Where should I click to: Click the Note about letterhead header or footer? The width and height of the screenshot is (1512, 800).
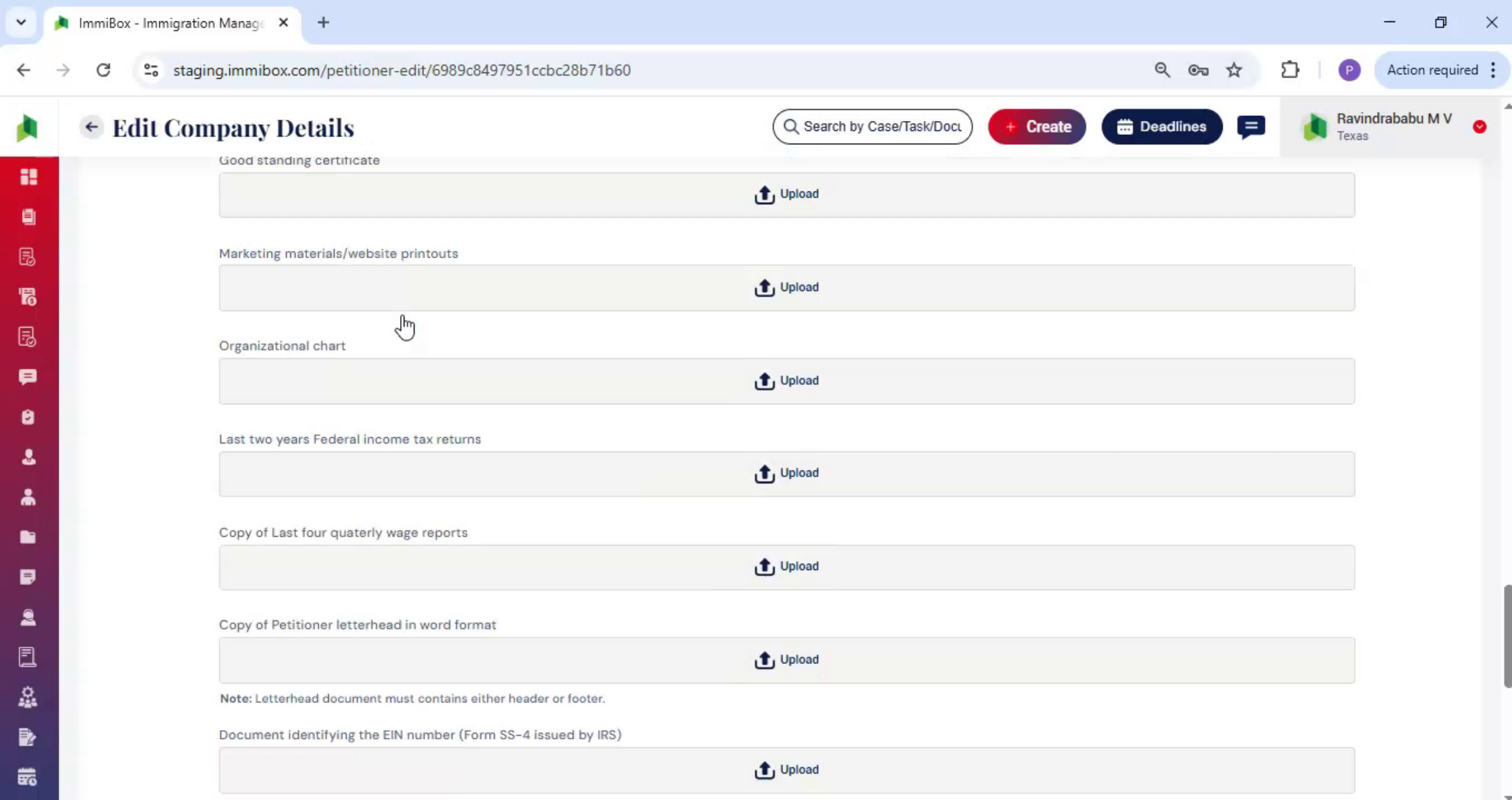(x=412, y=698)
